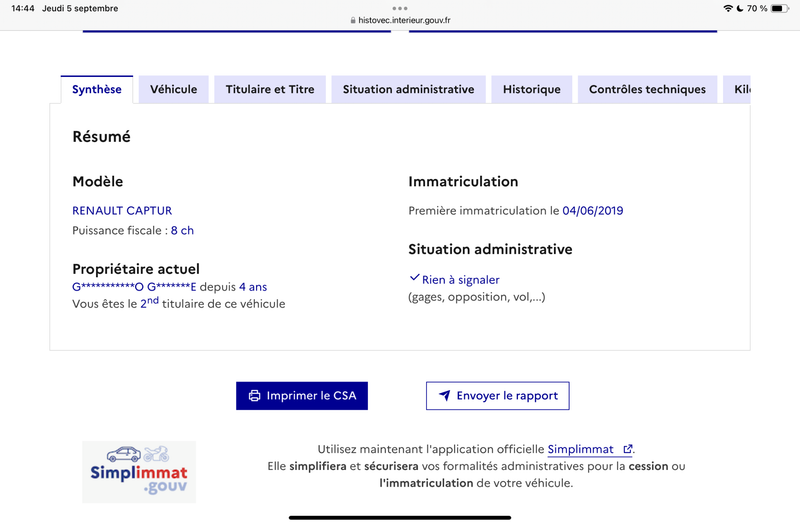Click the 8 ch fiscal power value

tap(182, 231)
